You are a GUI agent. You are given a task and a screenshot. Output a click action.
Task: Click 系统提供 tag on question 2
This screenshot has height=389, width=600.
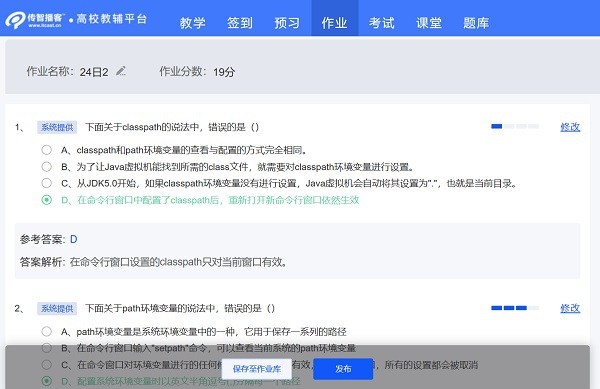pos(57,309)
